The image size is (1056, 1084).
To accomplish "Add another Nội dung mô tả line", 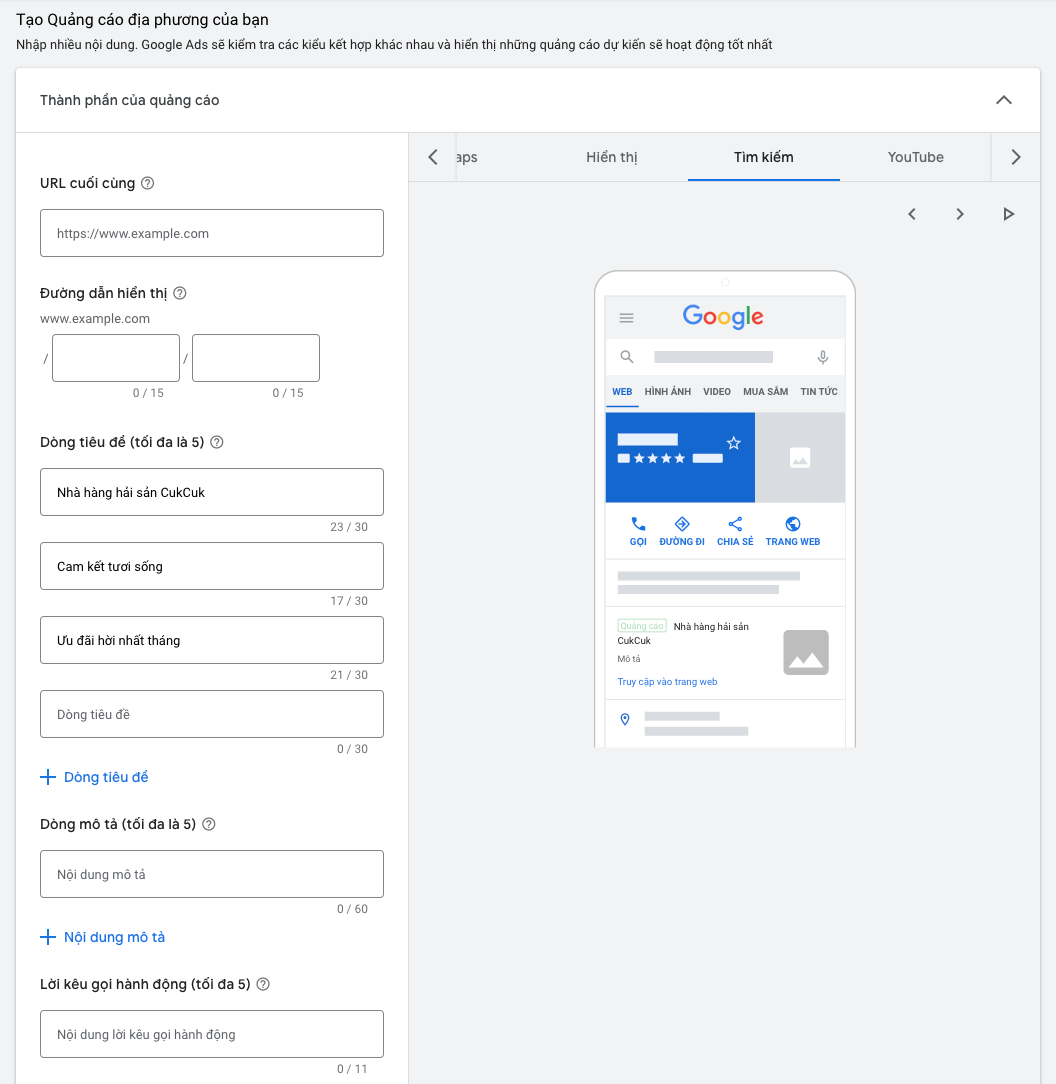I will click(102, 937).
